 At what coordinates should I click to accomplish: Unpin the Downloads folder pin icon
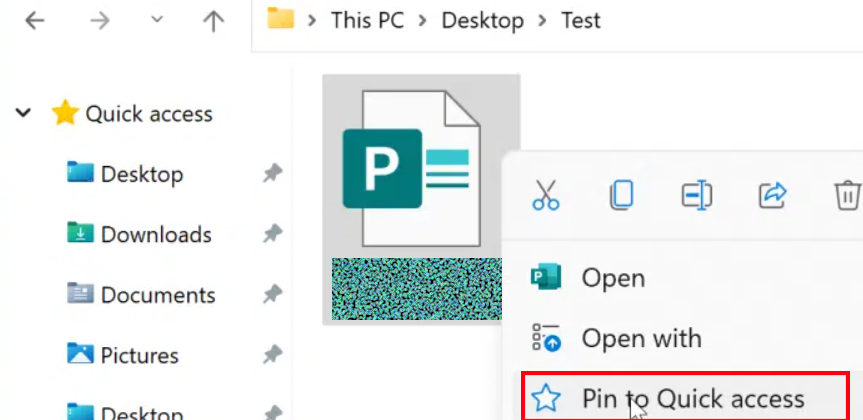tap(272, 235)
